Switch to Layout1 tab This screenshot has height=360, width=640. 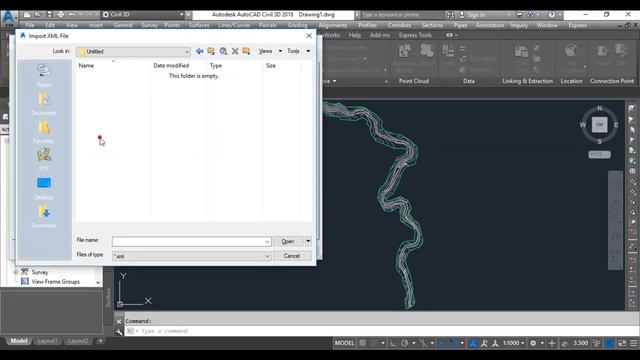tap(48, 341)
